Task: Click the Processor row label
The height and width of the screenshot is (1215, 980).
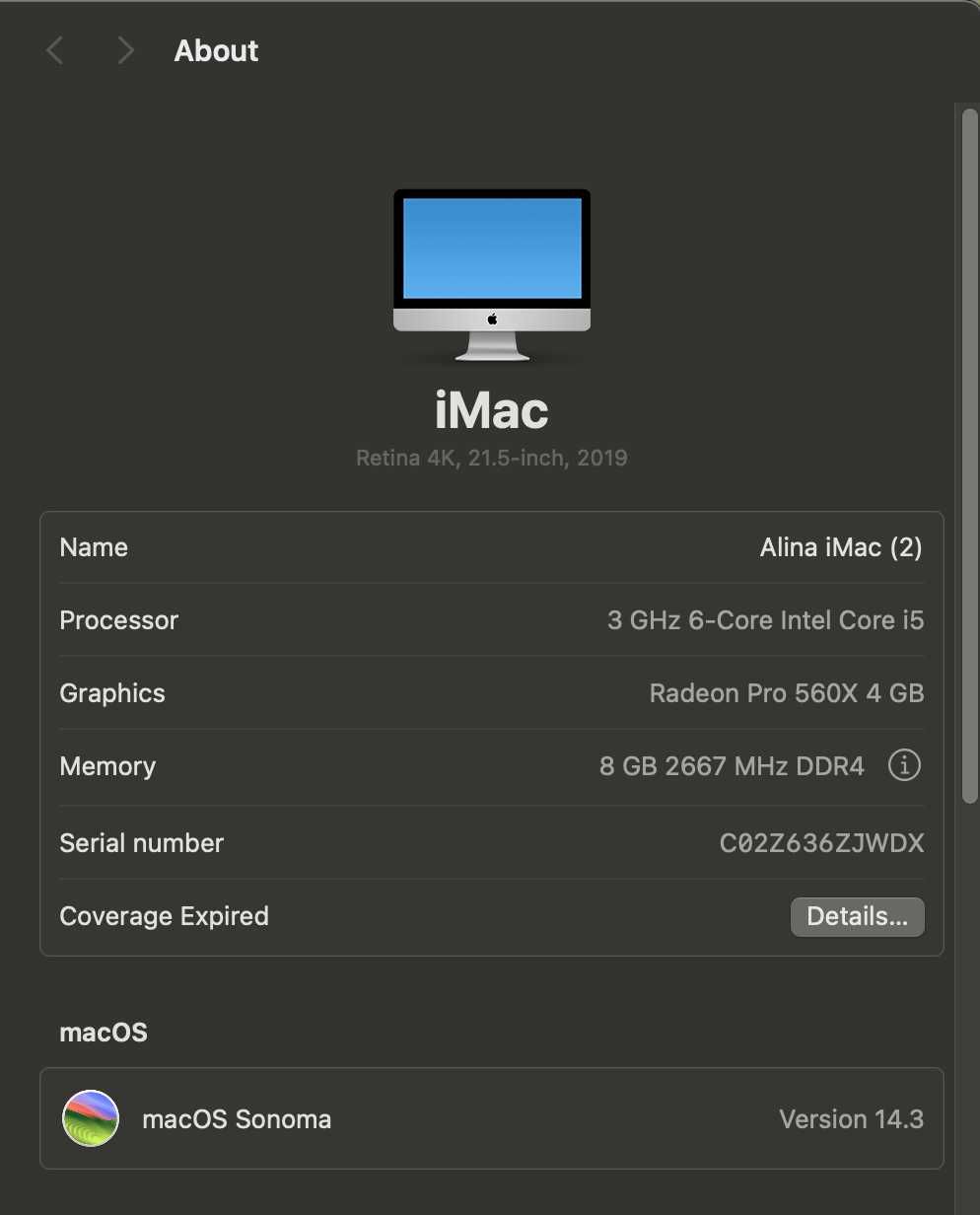Action: coord(119,620)
